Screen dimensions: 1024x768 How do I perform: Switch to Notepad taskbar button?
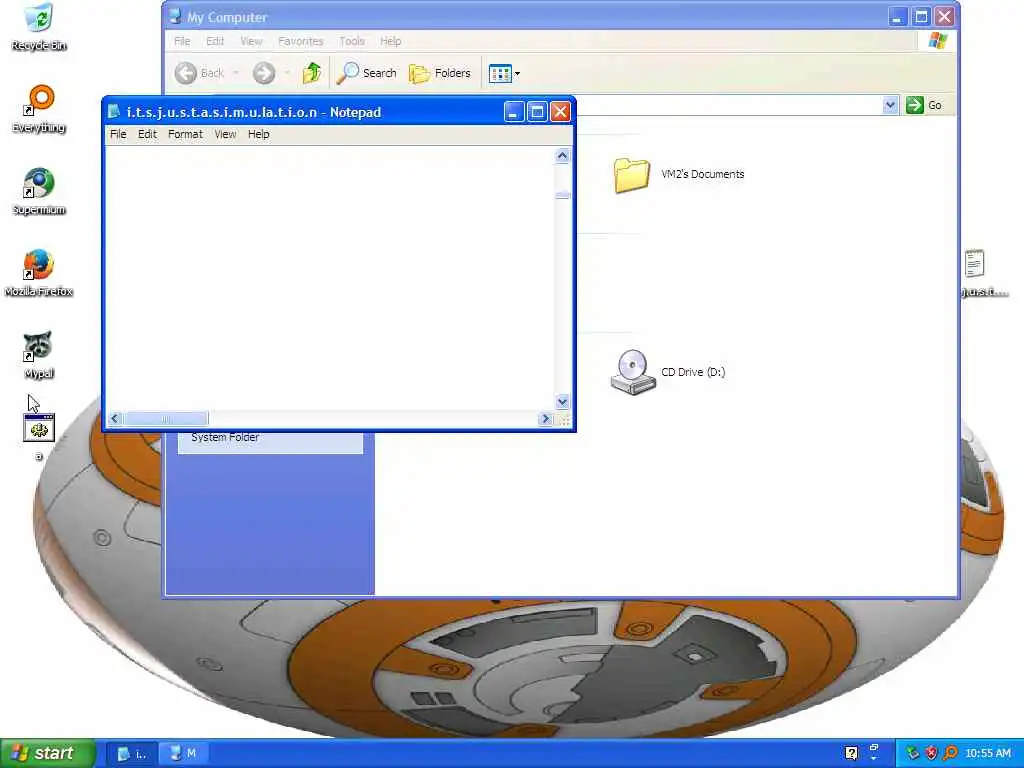[131, 754]
